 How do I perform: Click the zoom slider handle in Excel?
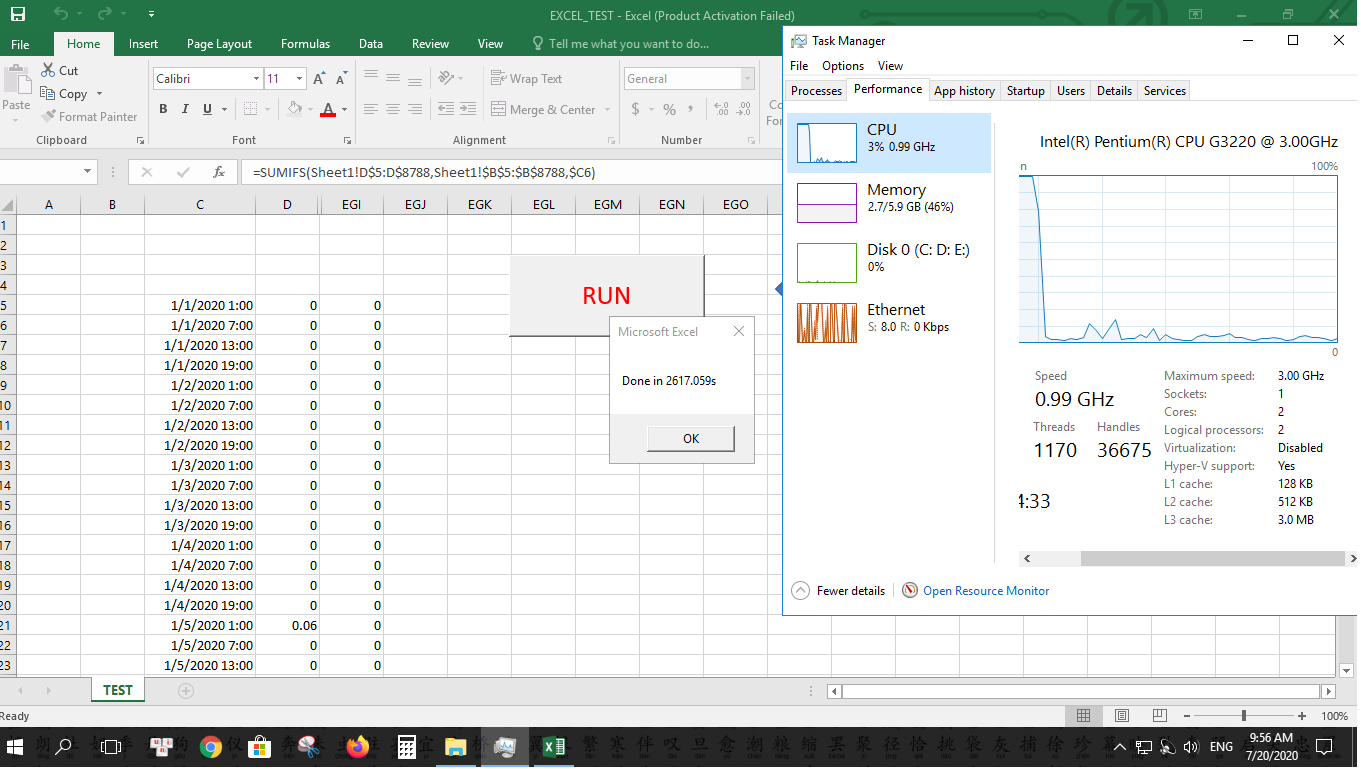[x=1243, y=716]
